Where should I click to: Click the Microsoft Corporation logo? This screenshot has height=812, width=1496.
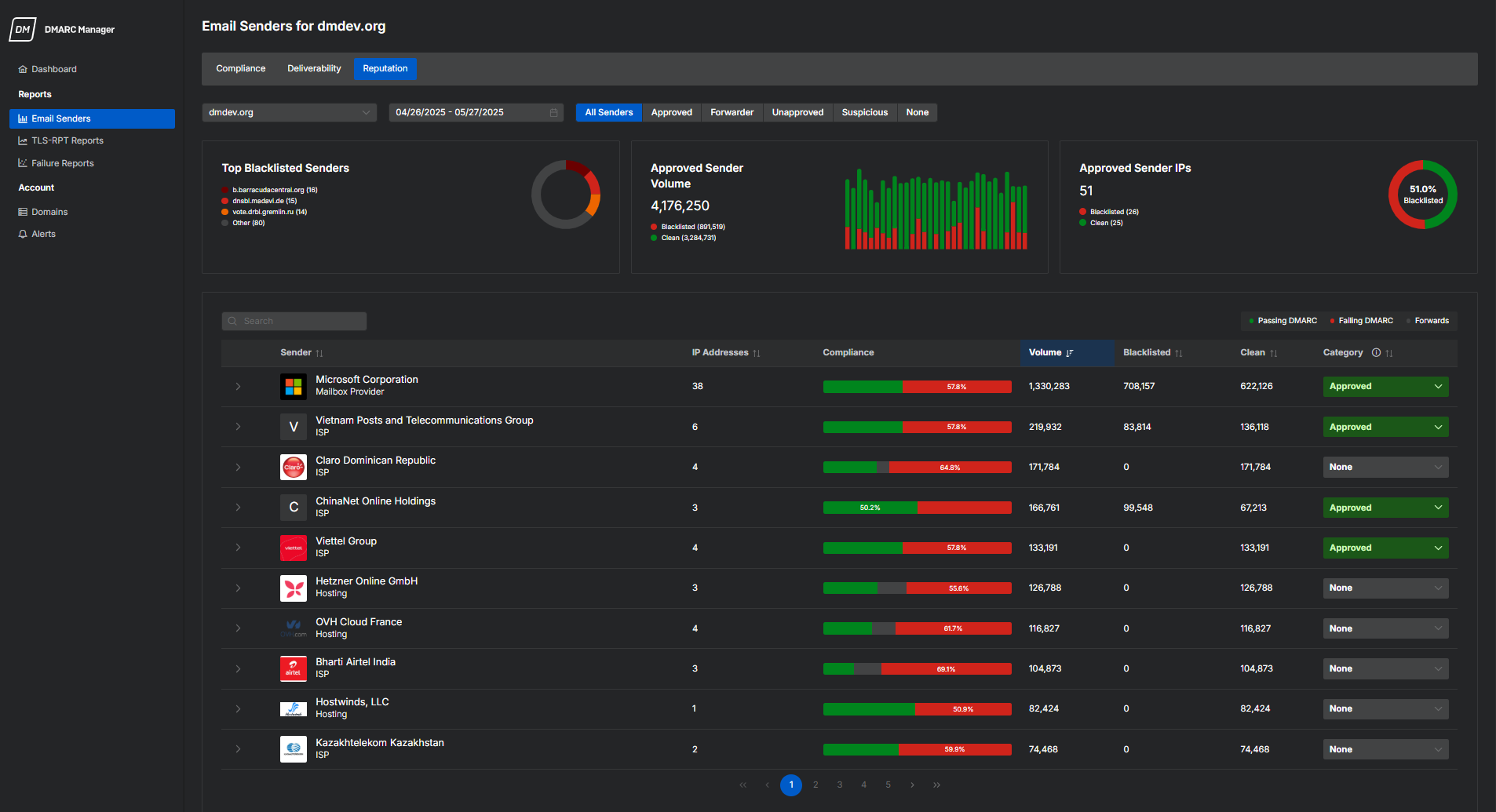pyautogui.click(x=294, y=387)
